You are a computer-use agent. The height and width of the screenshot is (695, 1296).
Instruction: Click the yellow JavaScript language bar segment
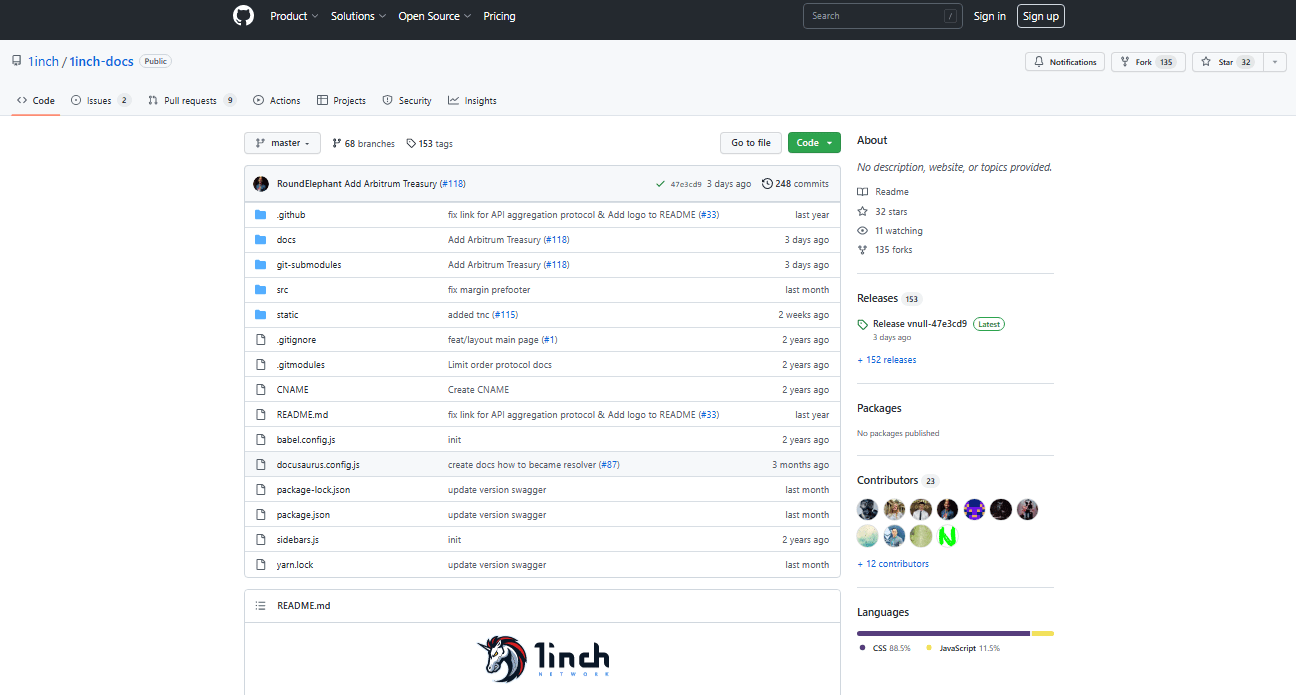pyautogui.click(x=1043, y=633)
